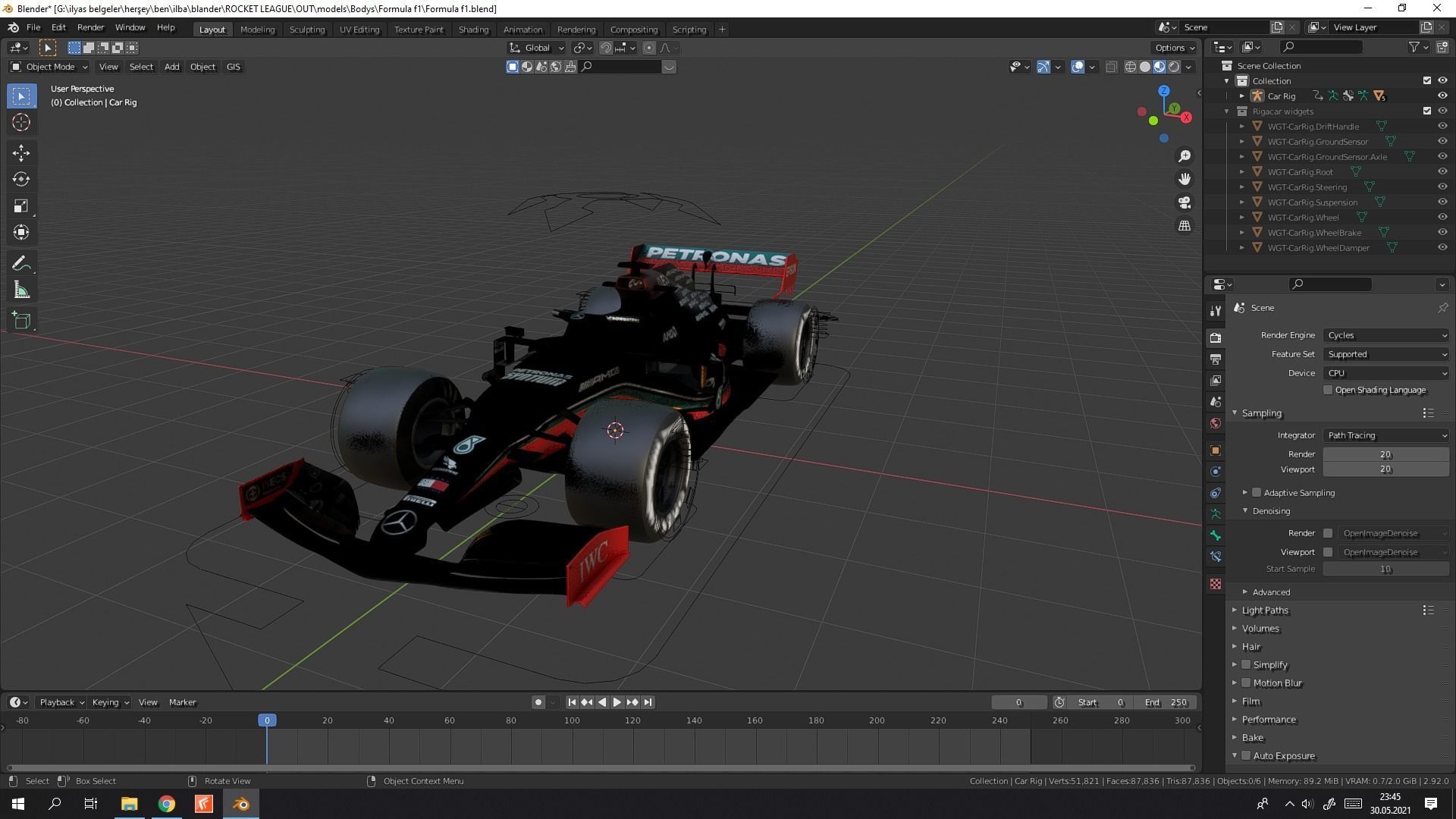1456x819 pixels.
Task: Exclude Collection from view layer checkbox
Action: click(x=1427, y=81)
